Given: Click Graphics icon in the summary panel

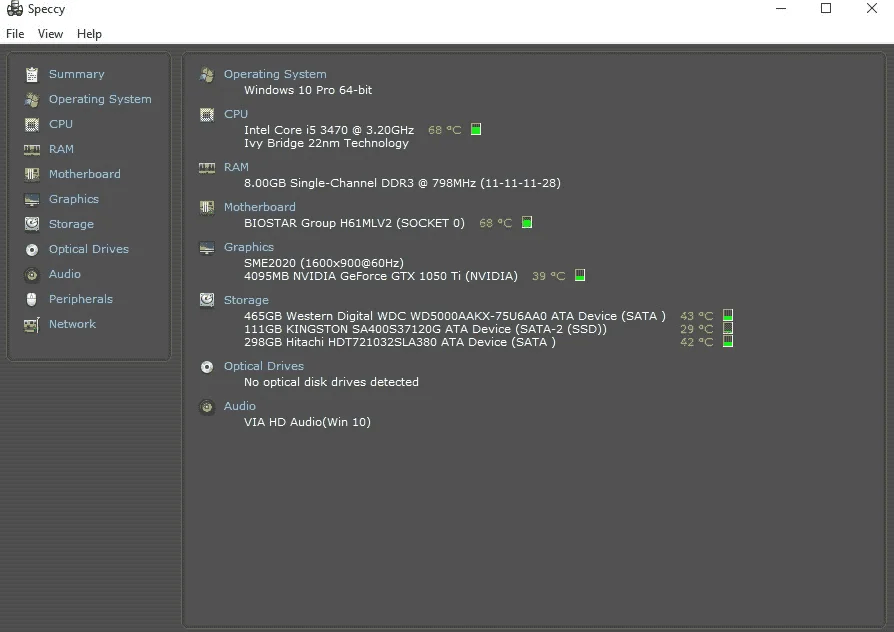Looking at the screenshot, I should pos(207,248).
